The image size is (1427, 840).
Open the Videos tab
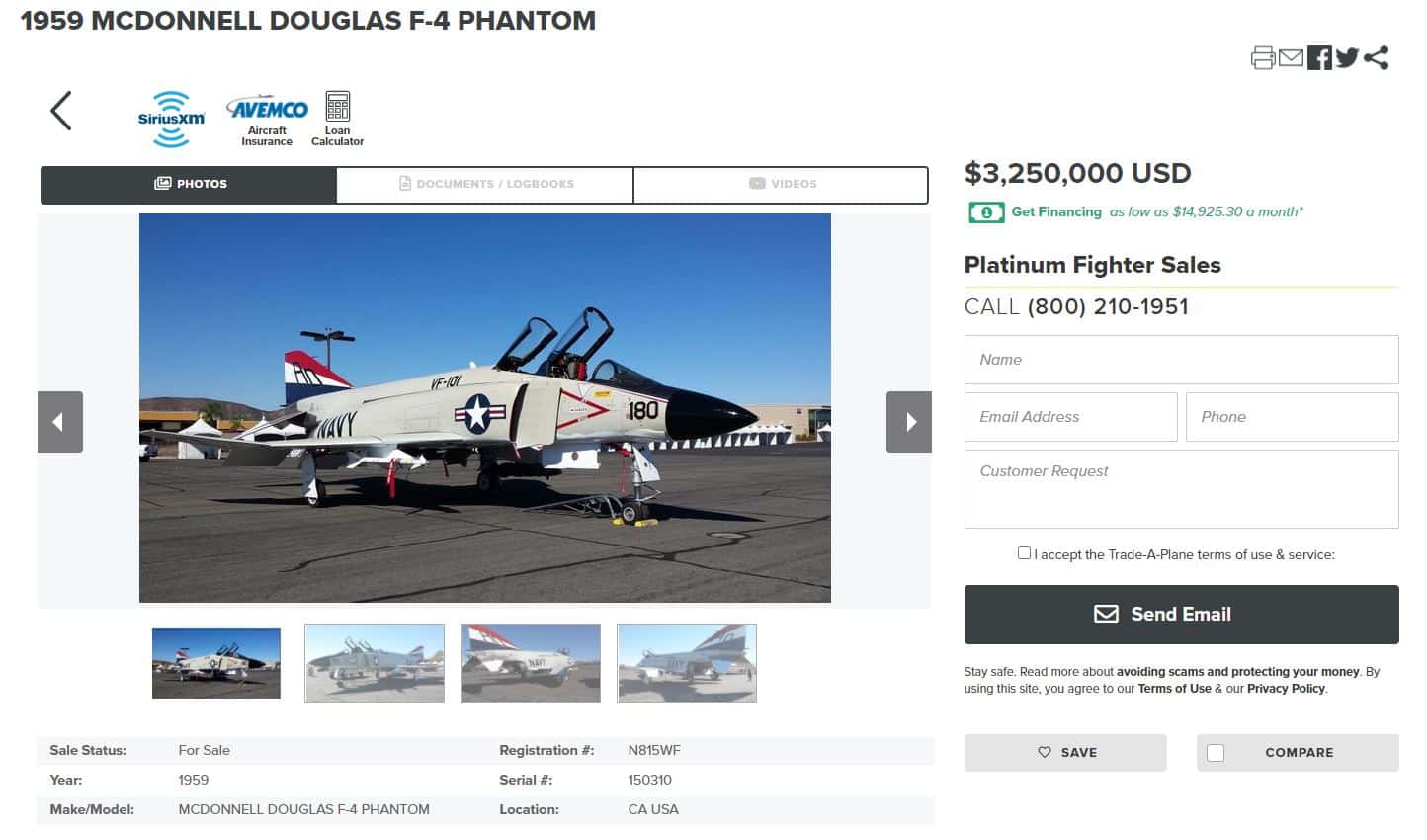click(x=780, y=184)
